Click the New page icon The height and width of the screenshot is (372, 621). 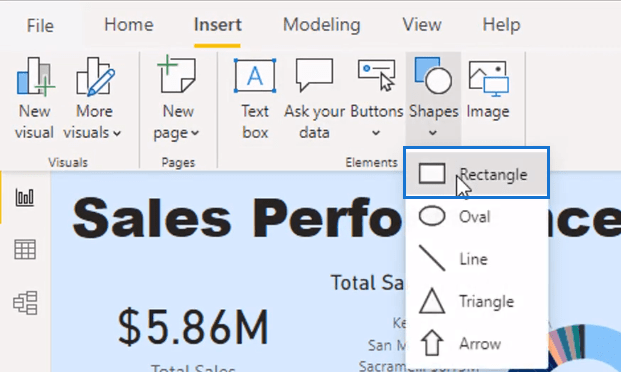[177, 74]
